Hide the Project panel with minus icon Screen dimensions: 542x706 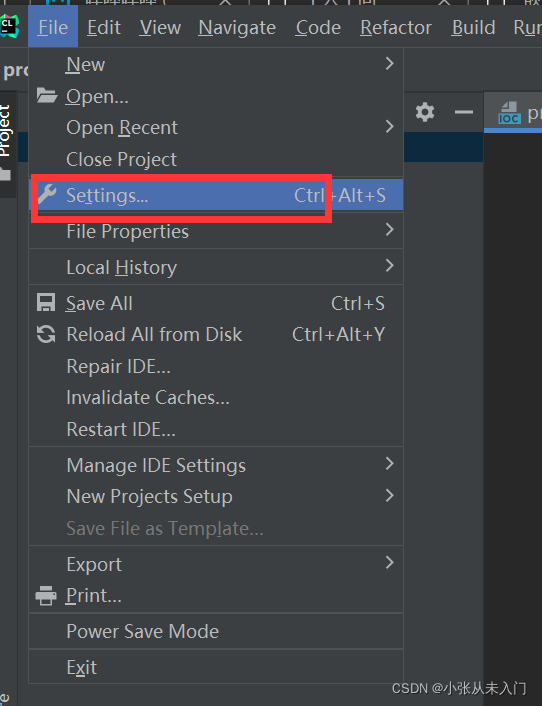pos(464,112)
